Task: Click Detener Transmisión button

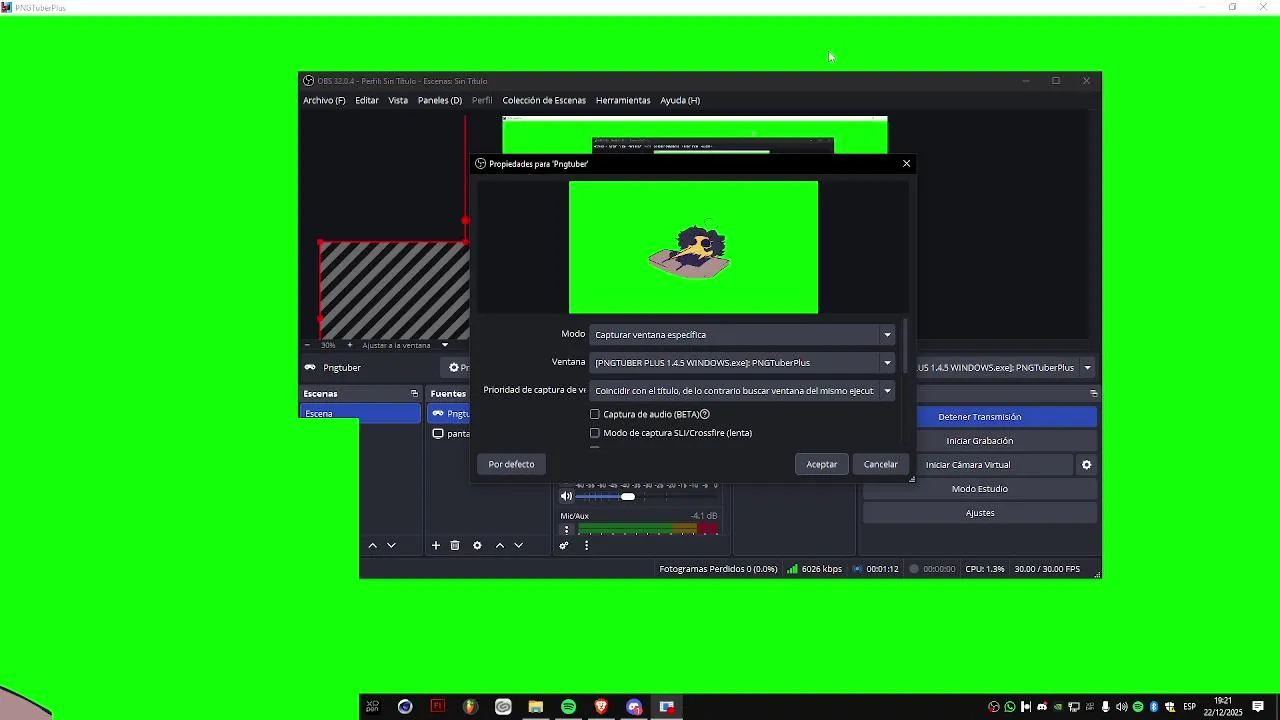Action: click(x=980, y=417)
